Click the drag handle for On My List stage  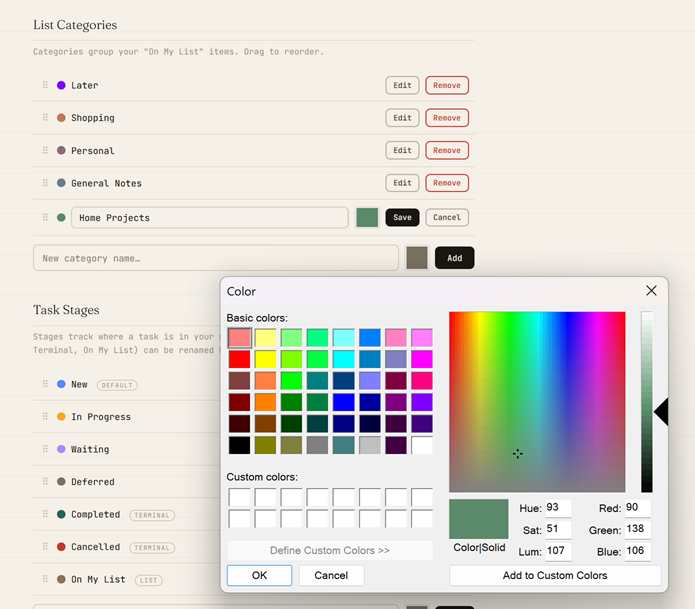point(45,579)
